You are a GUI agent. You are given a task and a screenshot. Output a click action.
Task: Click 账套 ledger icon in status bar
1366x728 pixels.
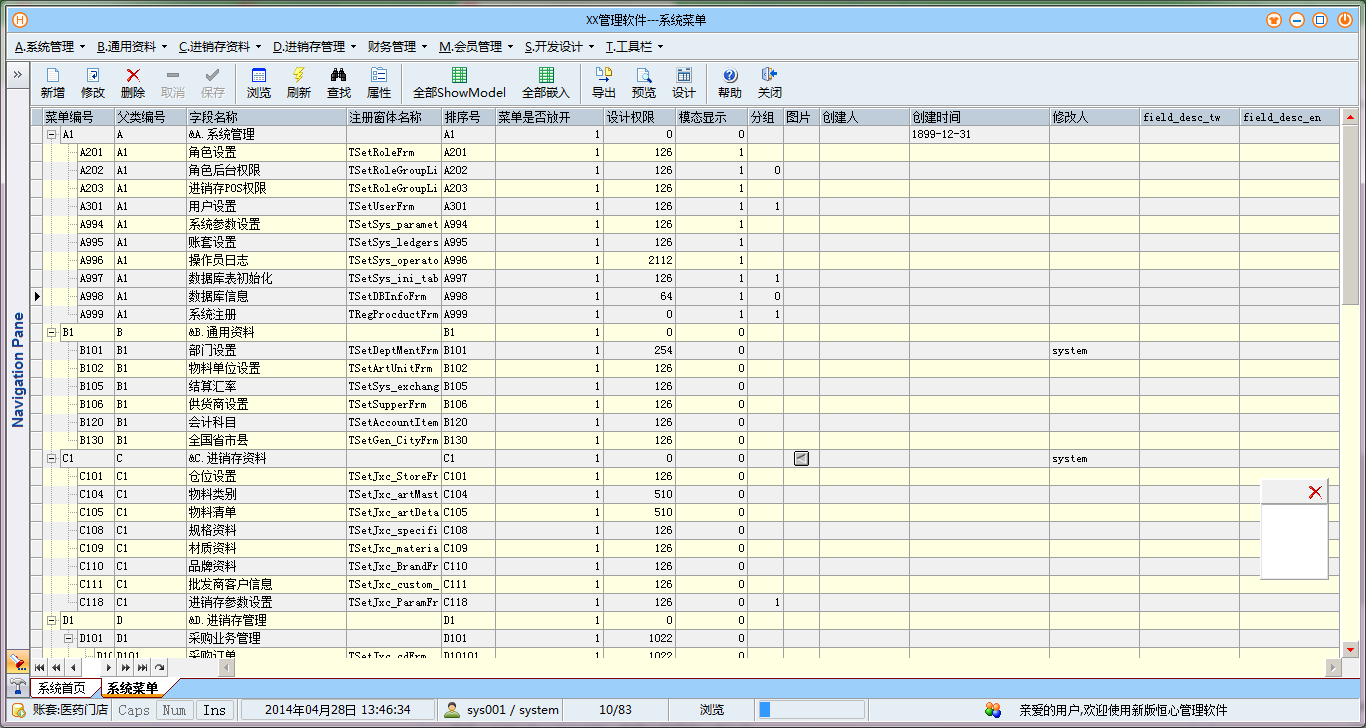click(19, 710)
